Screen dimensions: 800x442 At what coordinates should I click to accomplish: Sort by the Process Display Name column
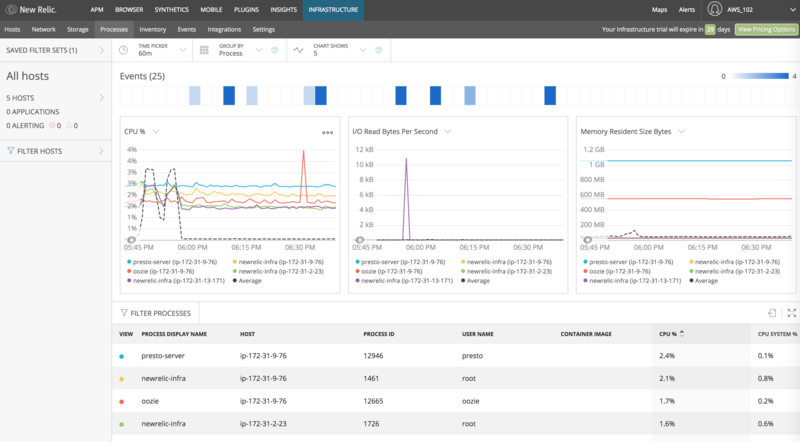coord(174,334)
